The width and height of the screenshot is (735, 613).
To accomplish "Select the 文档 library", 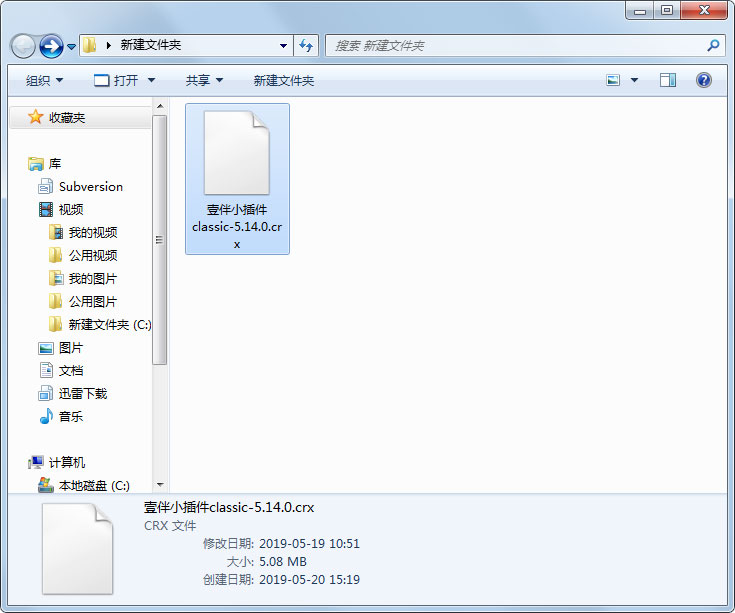I will click(71, 371).
